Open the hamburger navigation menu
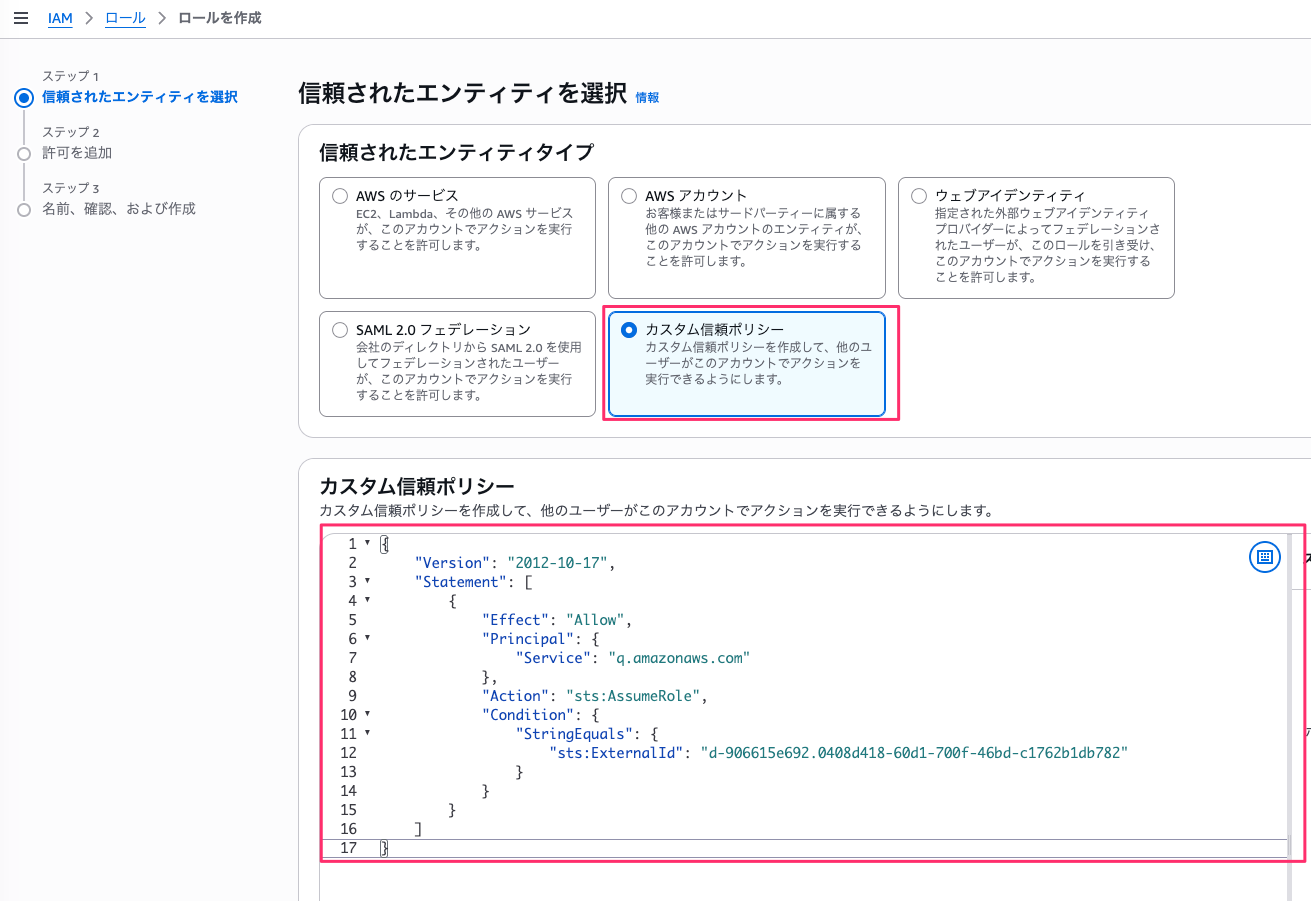This screenshot has height=901, width=1311. click(x=20, y=18)
